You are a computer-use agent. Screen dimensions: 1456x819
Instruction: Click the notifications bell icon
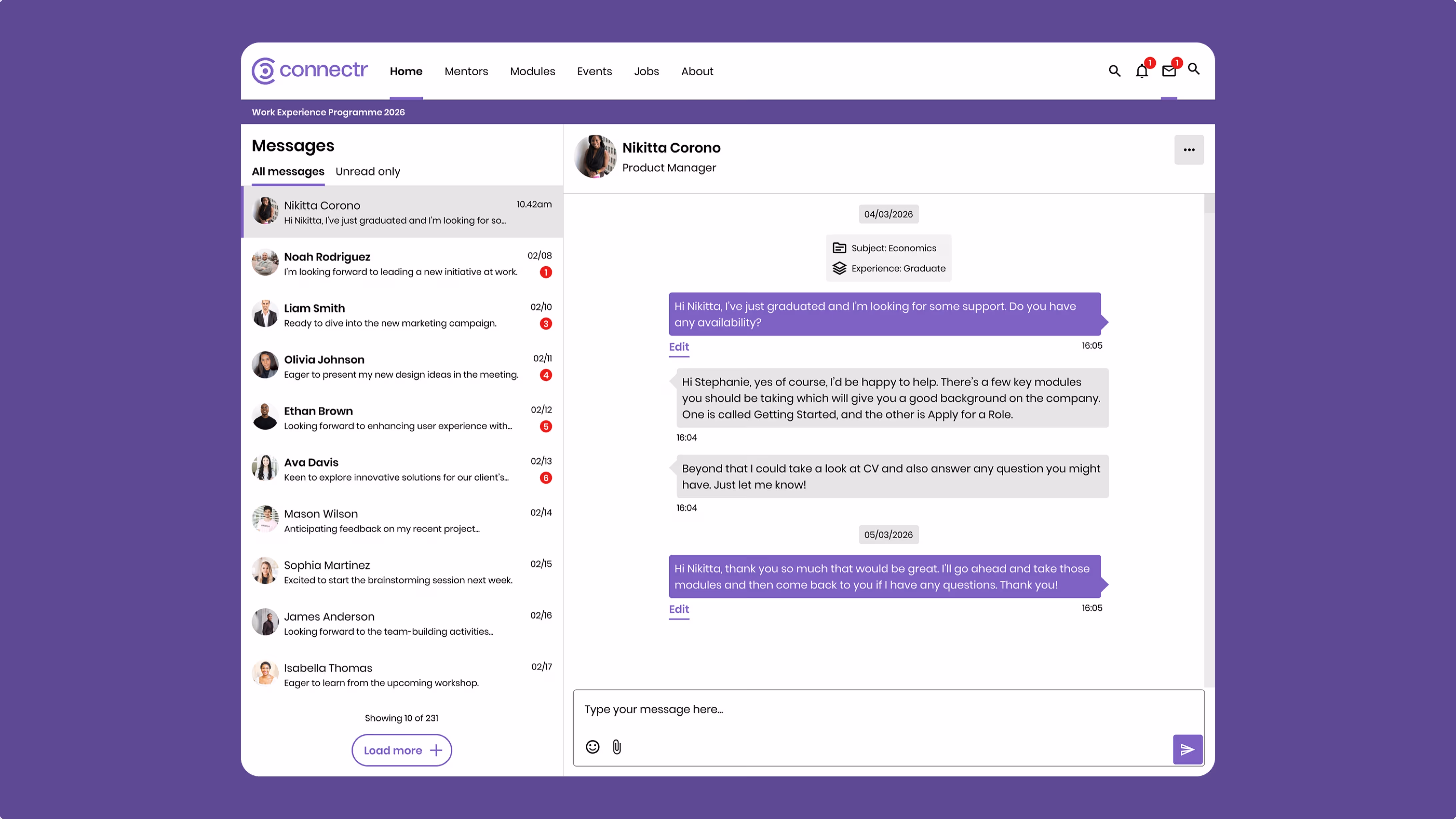coord(1141,71)
